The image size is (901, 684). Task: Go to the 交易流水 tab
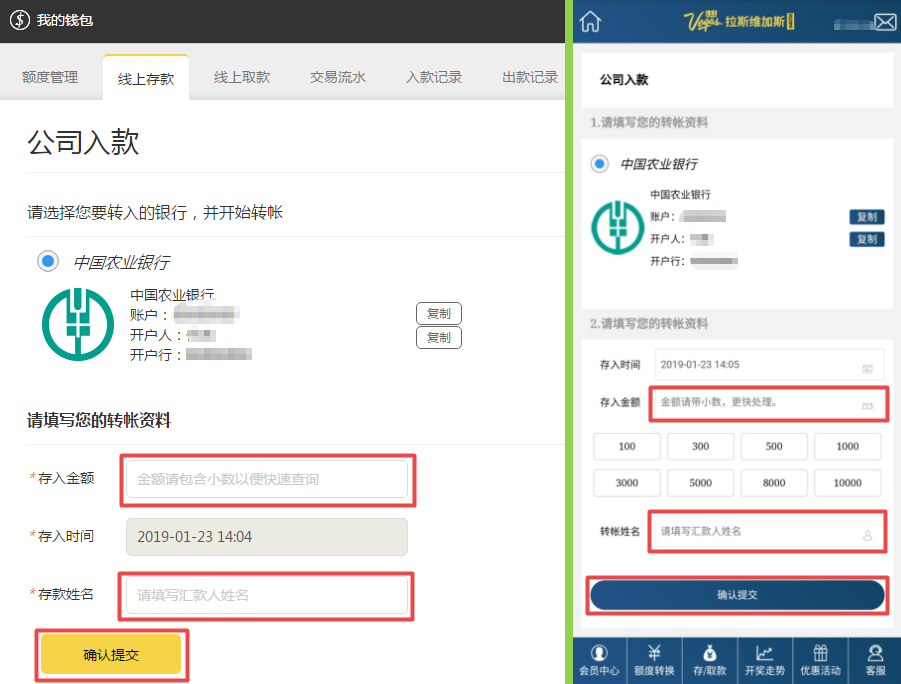338,77
